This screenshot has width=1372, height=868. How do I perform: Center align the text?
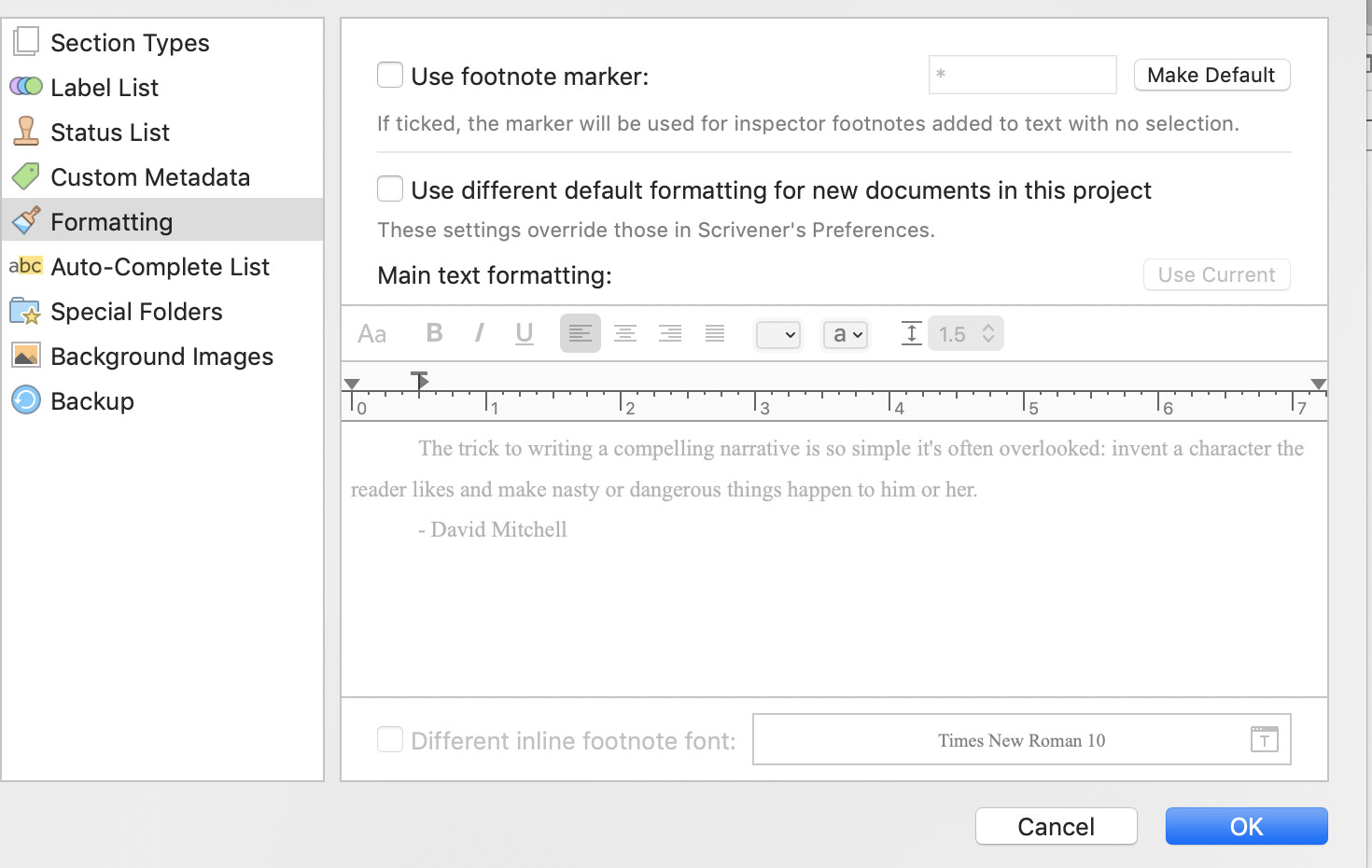[625, 333]
